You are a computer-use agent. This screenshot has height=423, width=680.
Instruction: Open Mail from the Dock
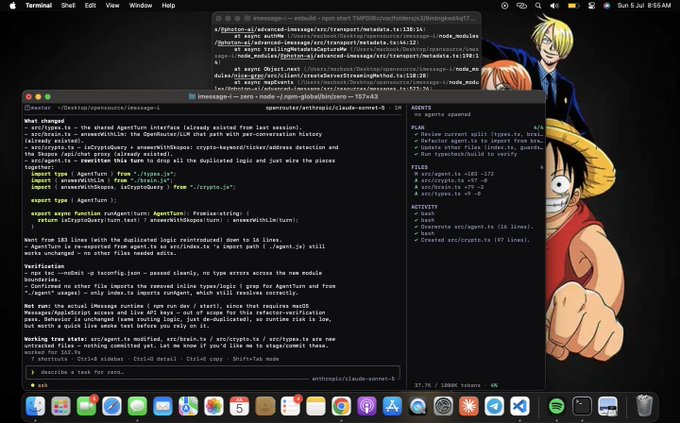pyautogui.click(x=163, y=406)
